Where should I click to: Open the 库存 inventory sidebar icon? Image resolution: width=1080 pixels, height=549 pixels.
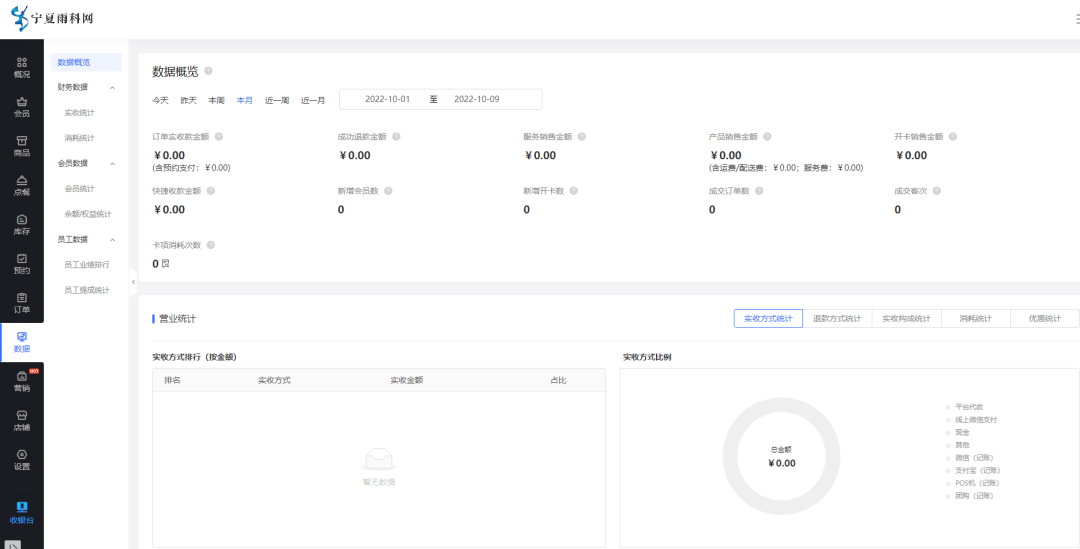[21, 225]
